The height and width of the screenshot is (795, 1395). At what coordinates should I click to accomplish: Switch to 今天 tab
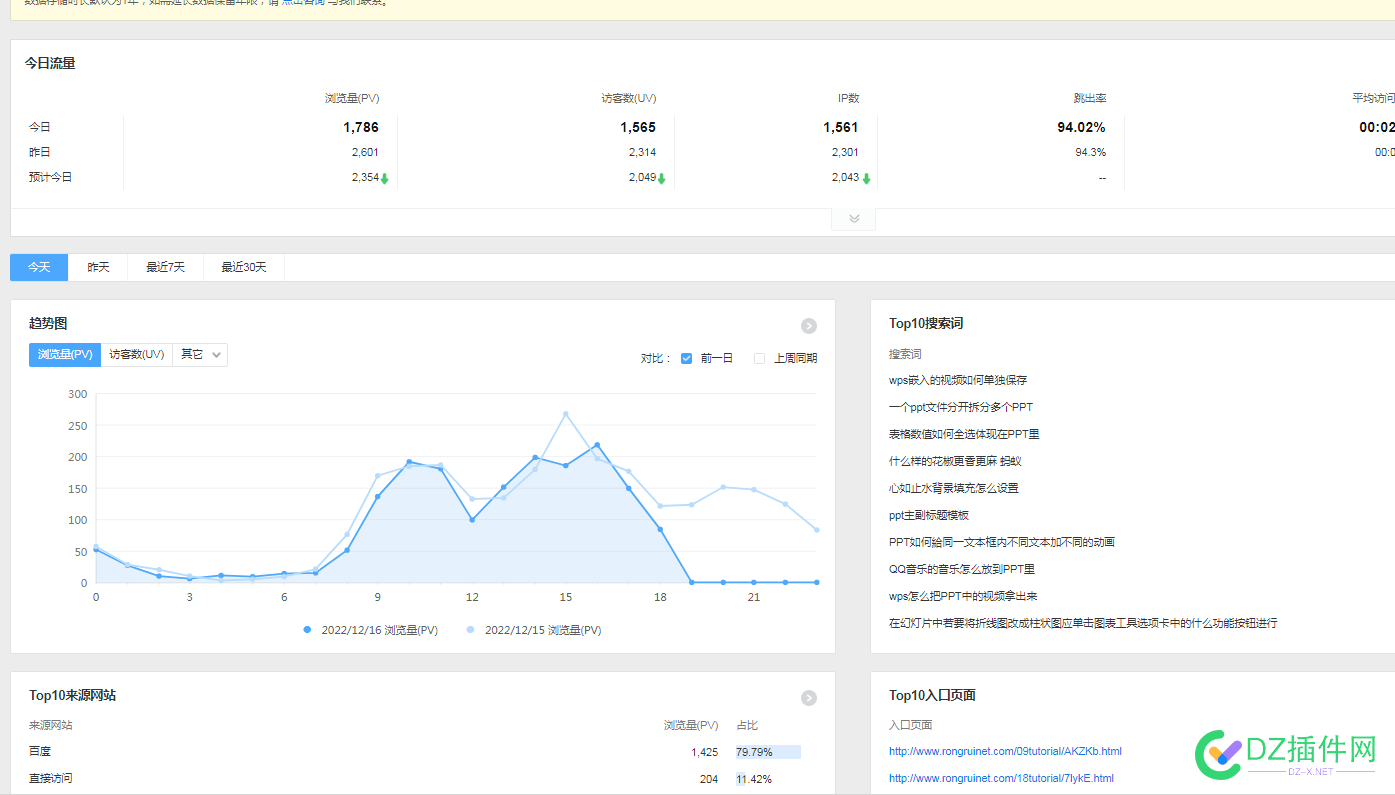click(x=39, y=267)
